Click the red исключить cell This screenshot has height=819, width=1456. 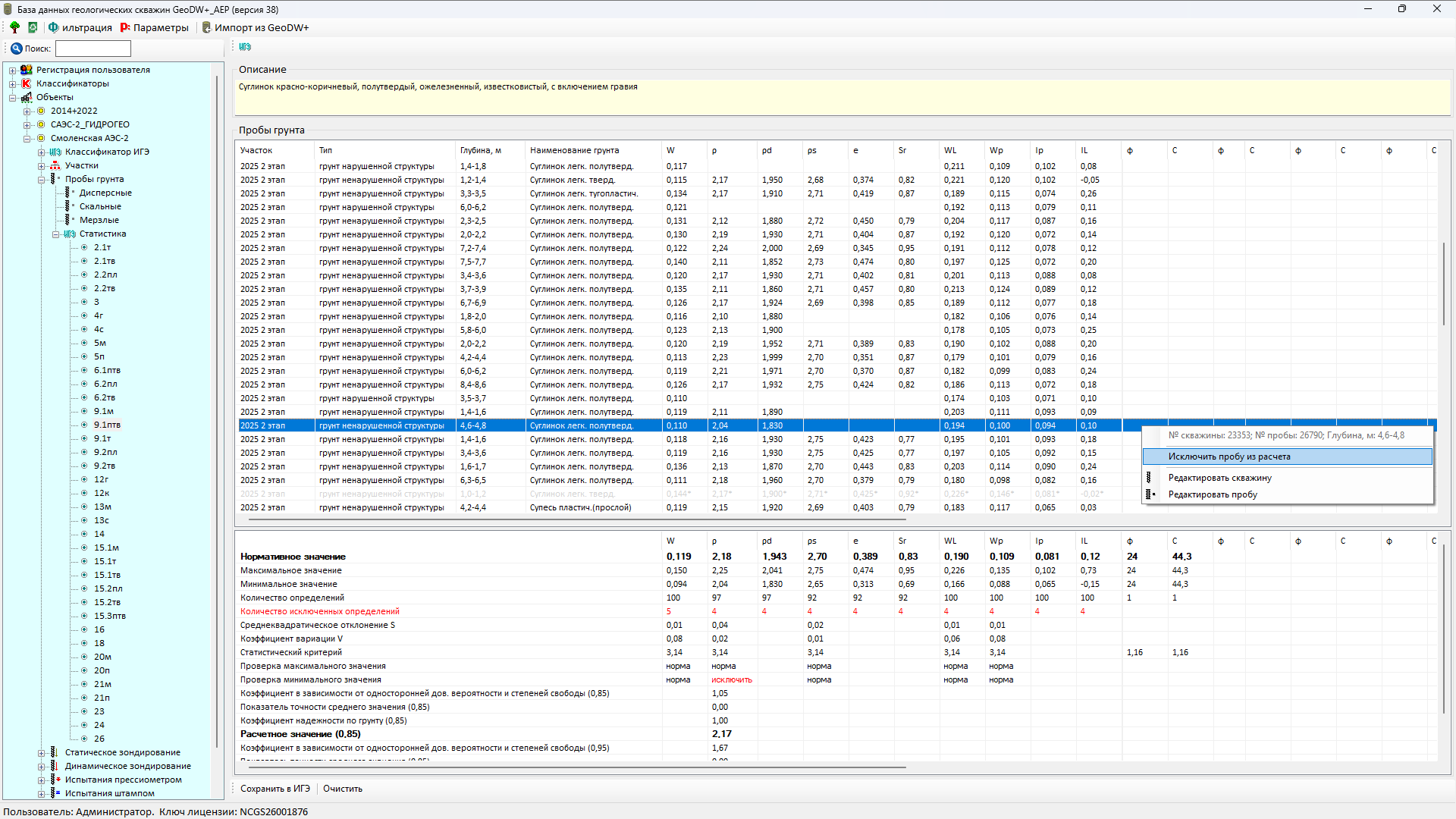pyautogui.click(x=732, y=679)
